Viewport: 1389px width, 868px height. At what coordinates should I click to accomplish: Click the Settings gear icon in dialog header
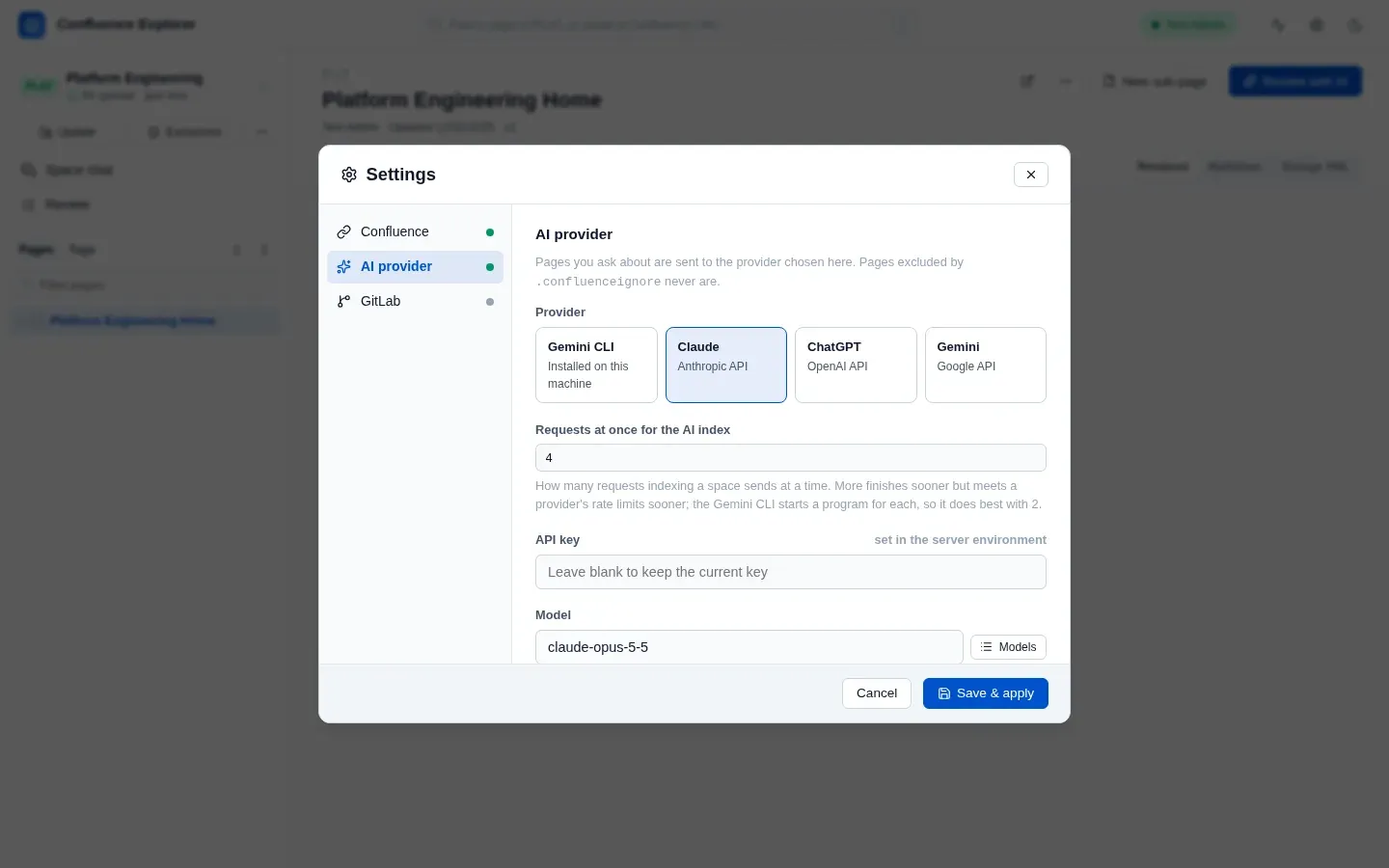(x=349, y=175)
